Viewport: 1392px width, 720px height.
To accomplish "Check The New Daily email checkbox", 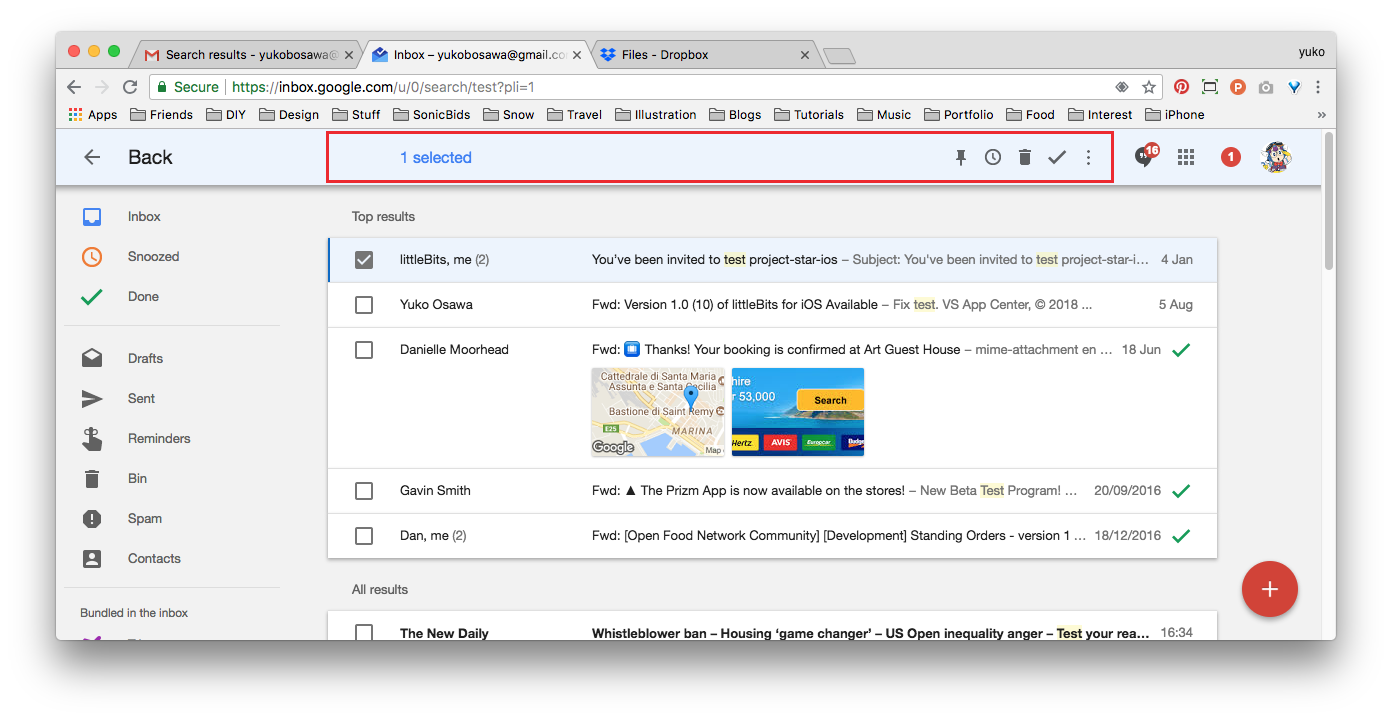I will point(364,633).
